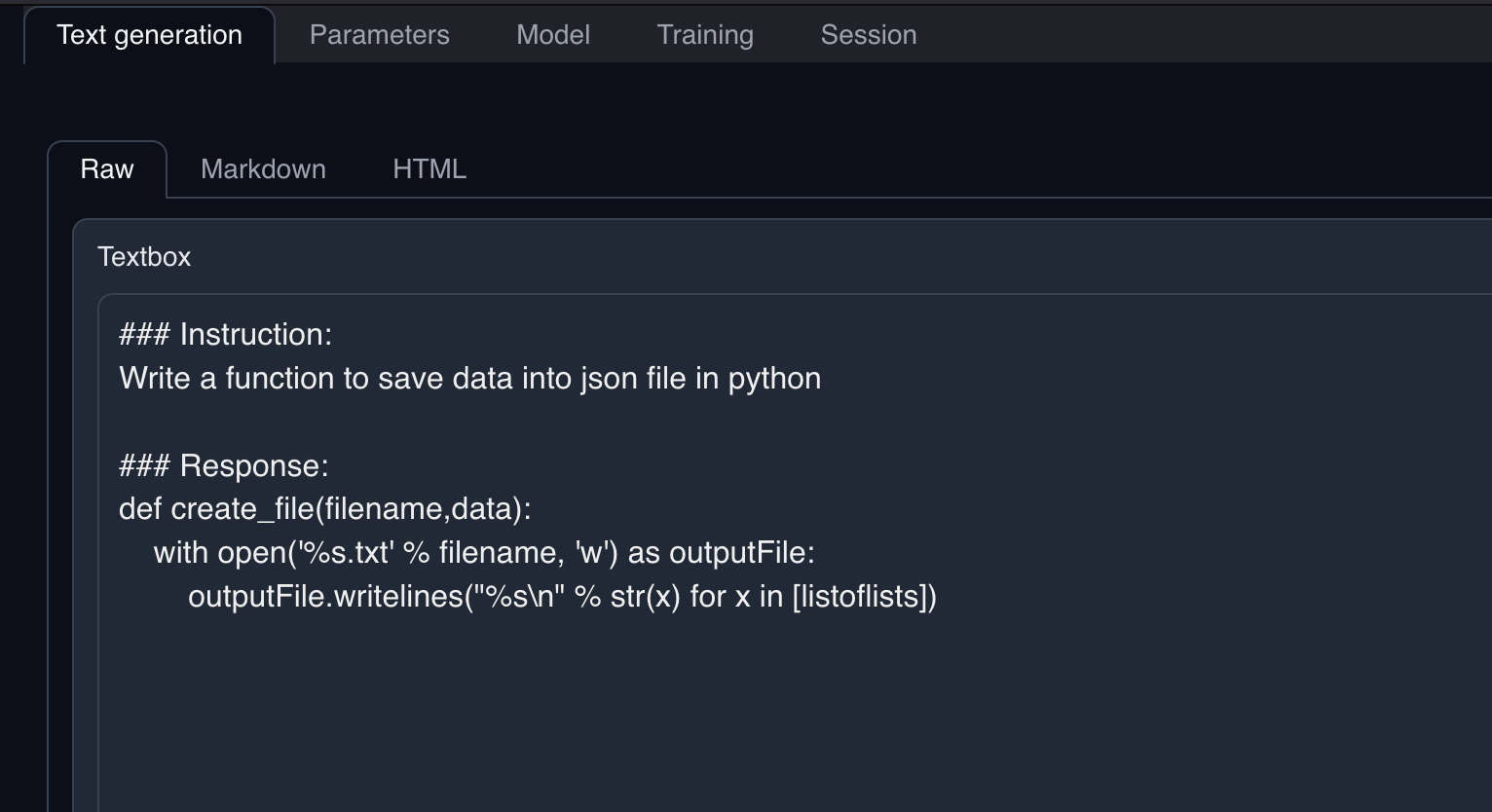This screenshot has width=1492, height=812.
Task: View output as Markdown
Action: point(263,168)
